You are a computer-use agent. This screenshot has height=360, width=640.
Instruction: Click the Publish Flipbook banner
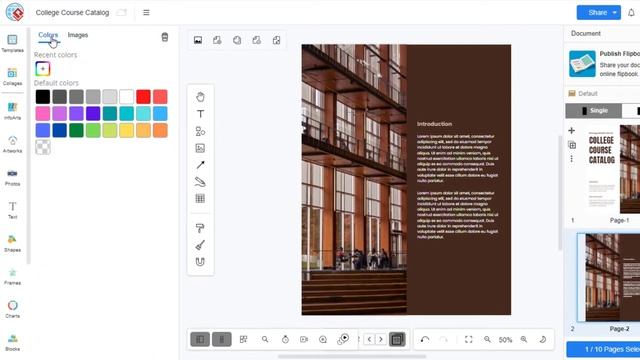point(604,64)
